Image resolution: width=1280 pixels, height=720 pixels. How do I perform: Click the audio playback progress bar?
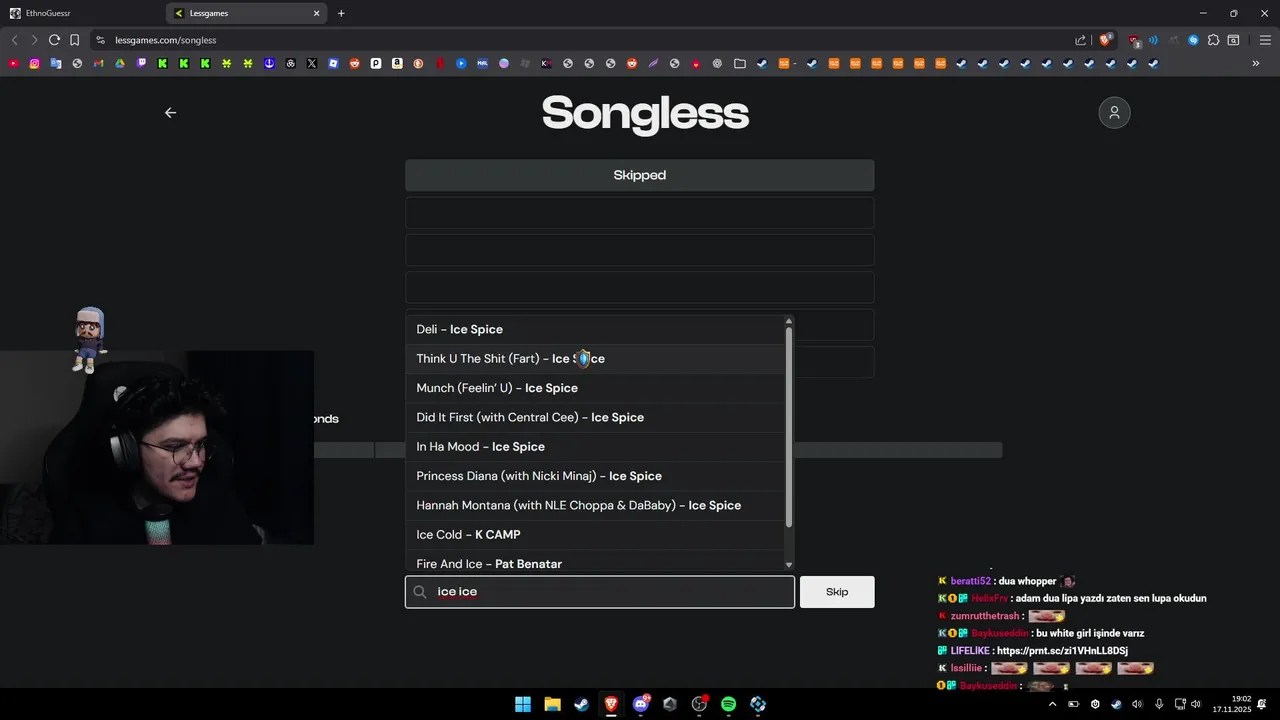658,450
